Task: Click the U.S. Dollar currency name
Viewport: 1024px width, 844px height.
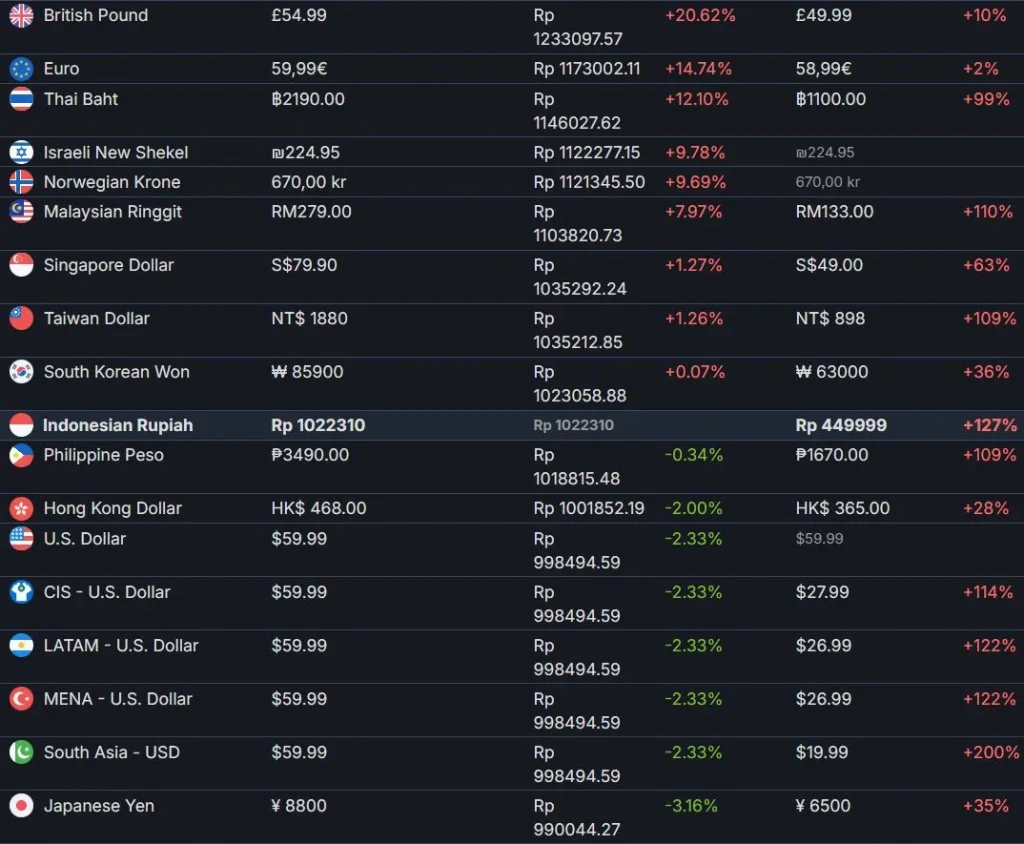Action: (x=85, y=539)
